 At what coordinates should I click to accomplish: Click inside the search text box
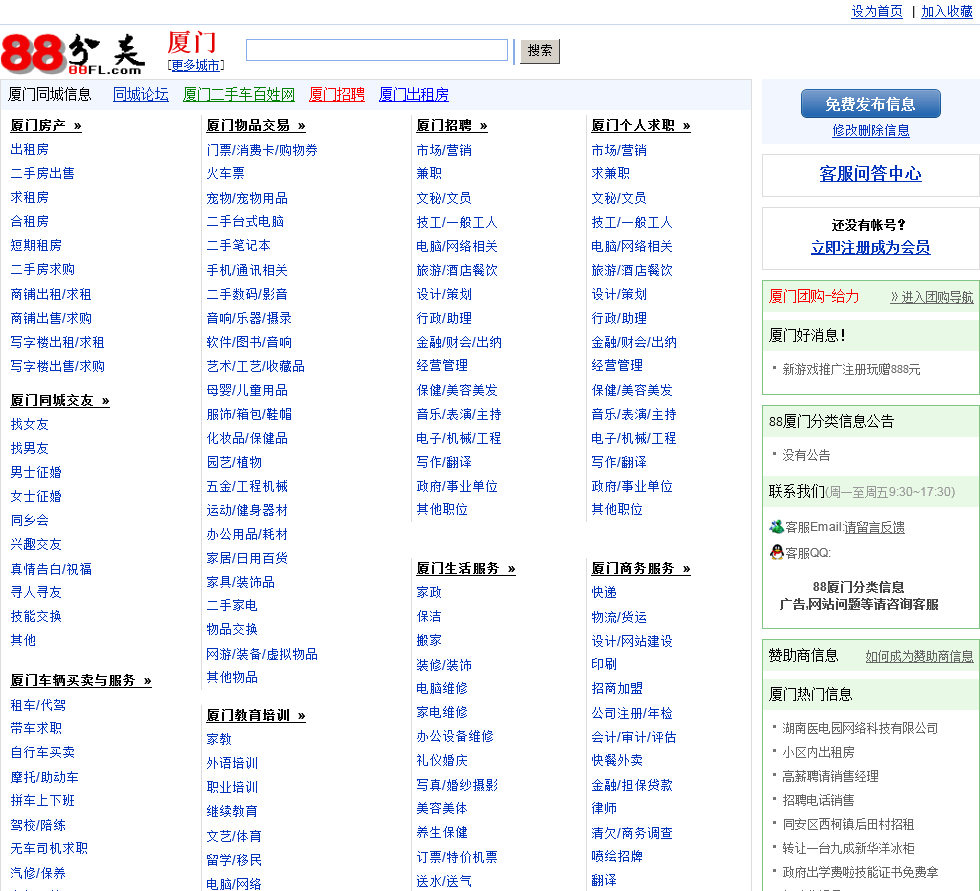pyautogui.click(x=377, y=50)
